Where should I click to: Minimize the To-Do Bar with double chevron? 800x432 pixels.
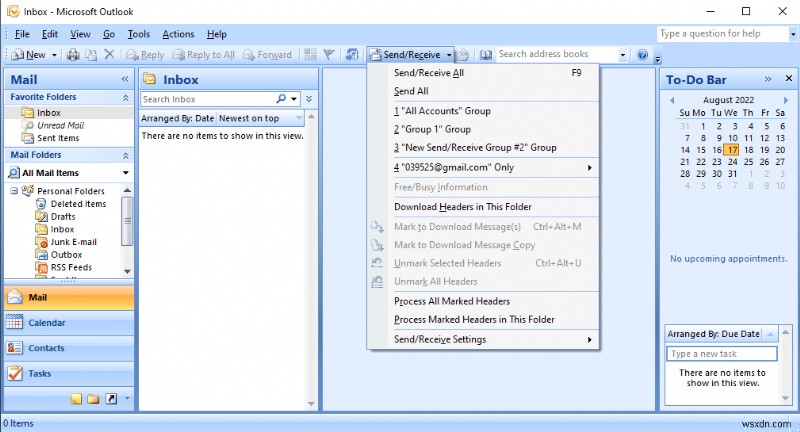click(768, 79)
